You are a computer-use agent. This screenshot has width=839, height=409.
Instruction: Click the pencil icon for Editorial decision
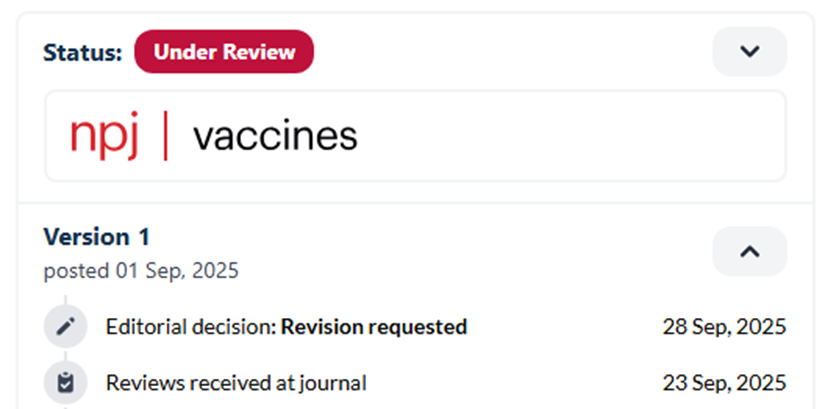coord(65,326)
